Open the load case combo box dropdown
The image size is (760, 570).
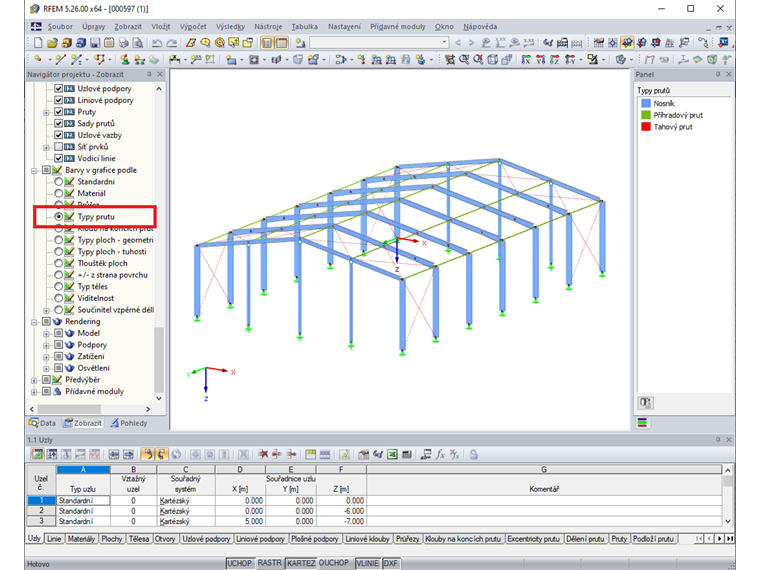pos(444,43)
